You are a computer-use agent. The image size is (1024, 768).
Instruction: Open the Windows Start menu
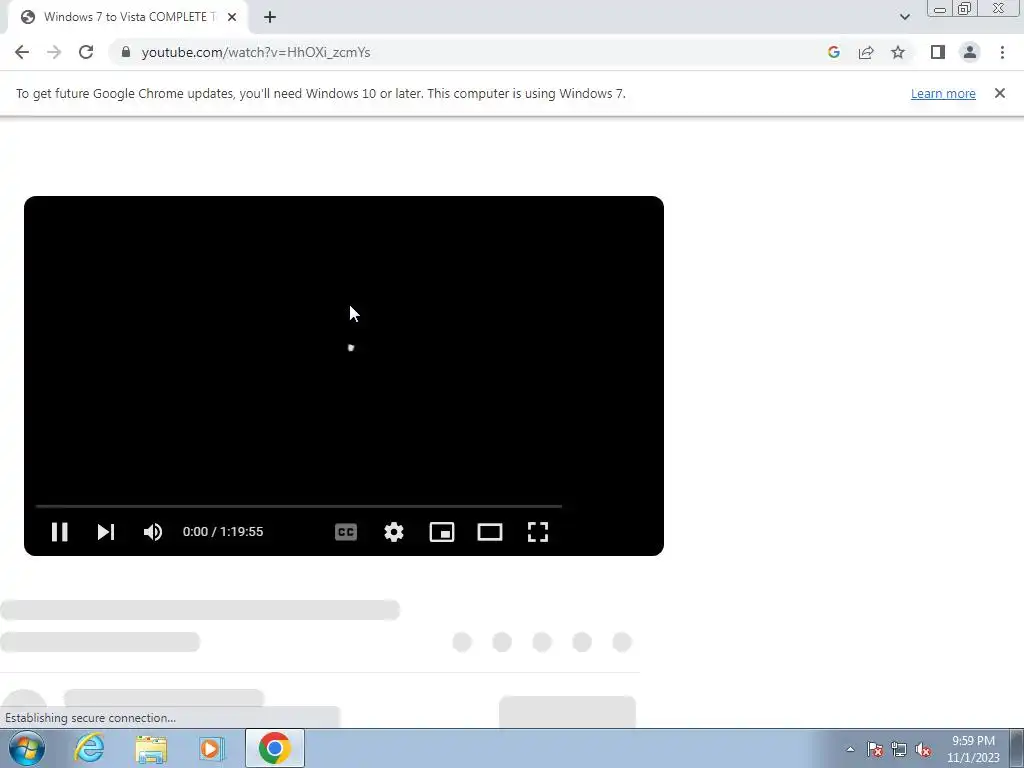(x=27, y=748)
